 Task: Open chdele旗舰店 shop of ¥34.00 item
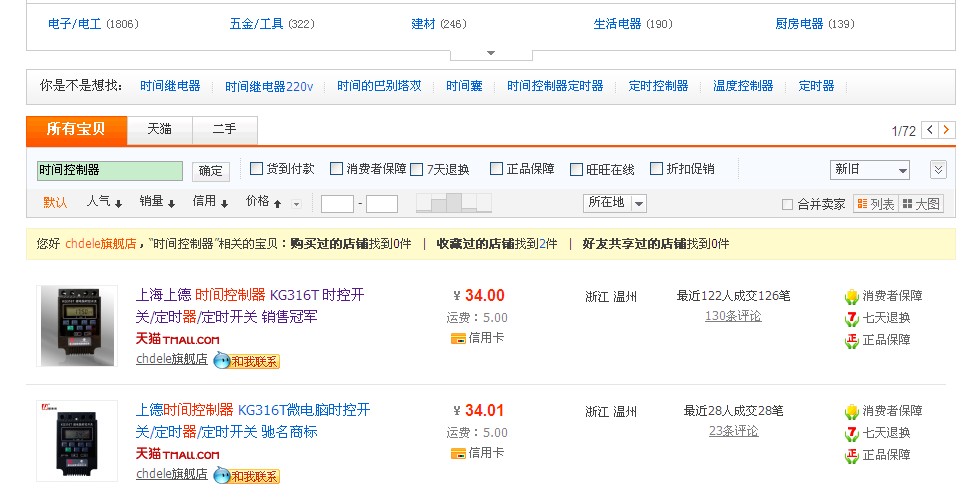coord(172,359)
